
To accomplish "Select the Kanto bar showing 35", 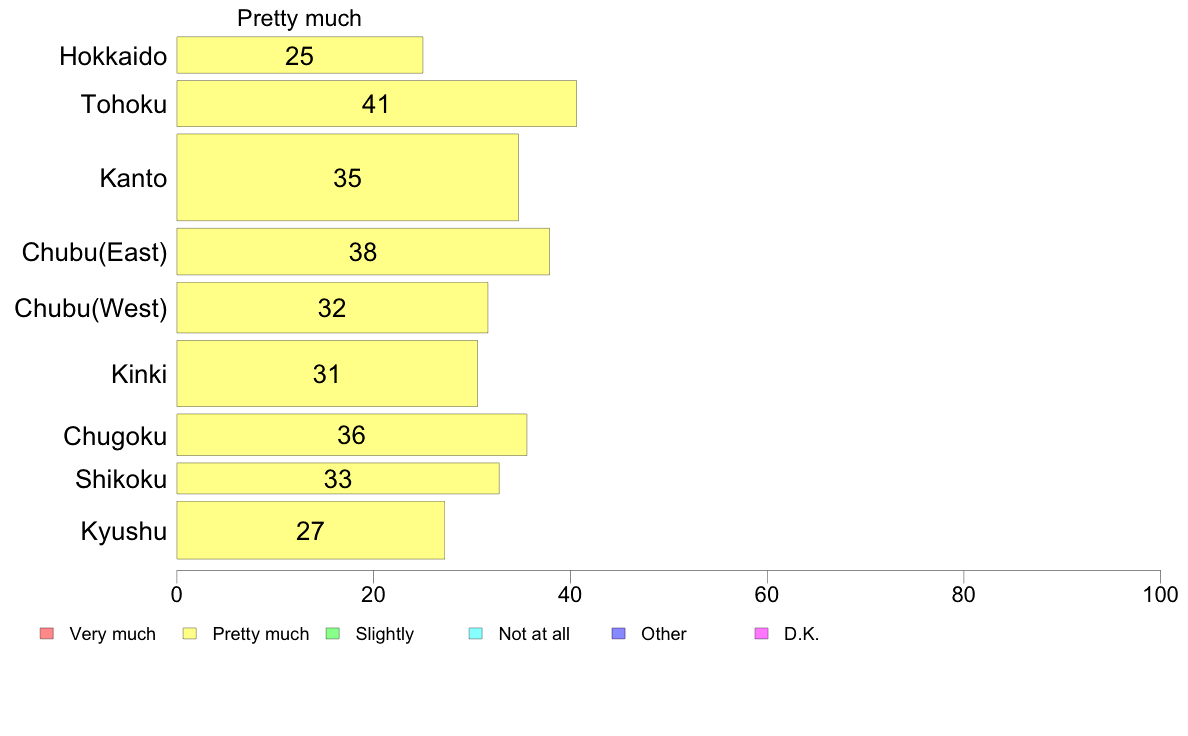I will (x=348, y=177).
